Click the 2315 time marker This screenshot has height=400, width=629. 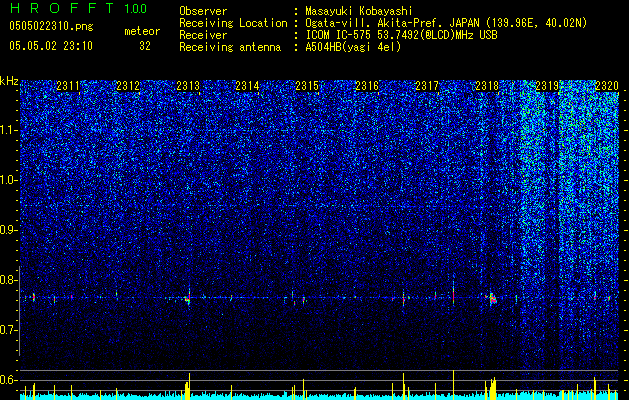tap(307, 85)
